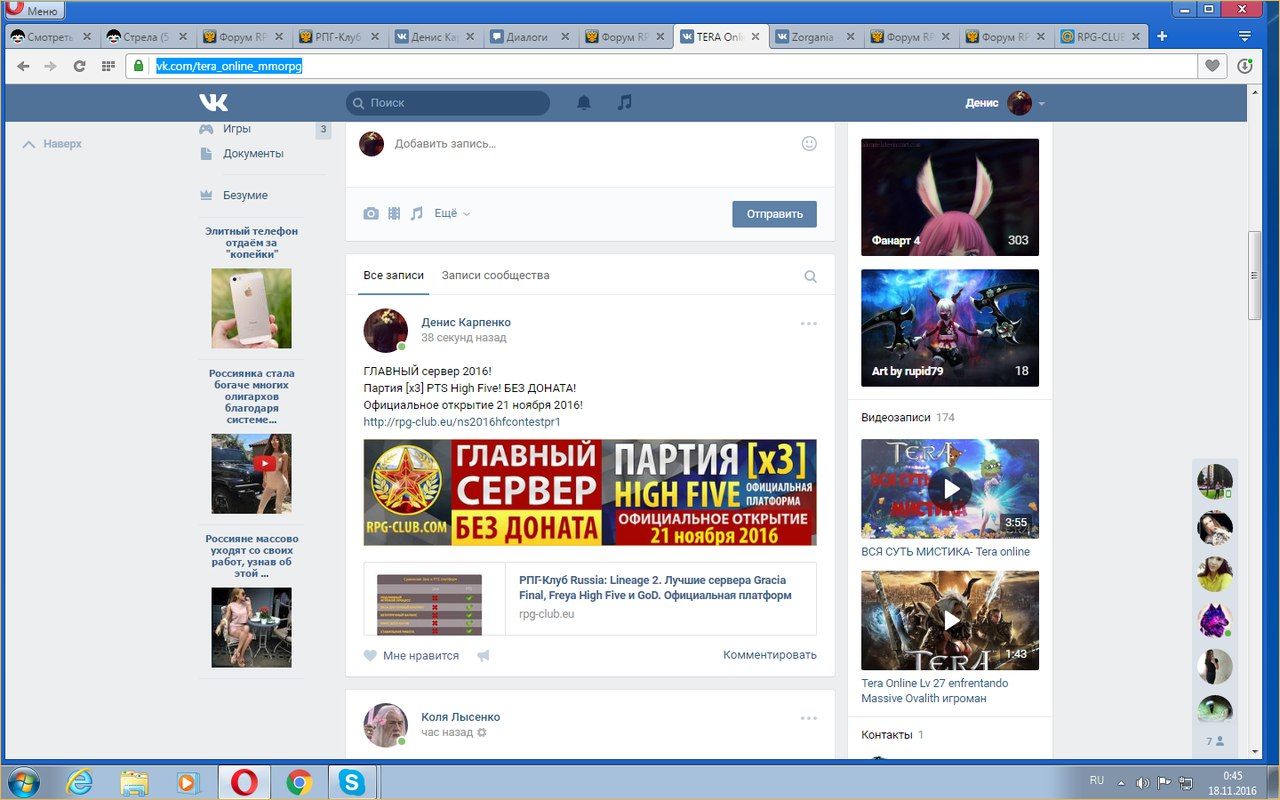Open the Контакты section header
Screen dimensions: 1280x800
887,734
